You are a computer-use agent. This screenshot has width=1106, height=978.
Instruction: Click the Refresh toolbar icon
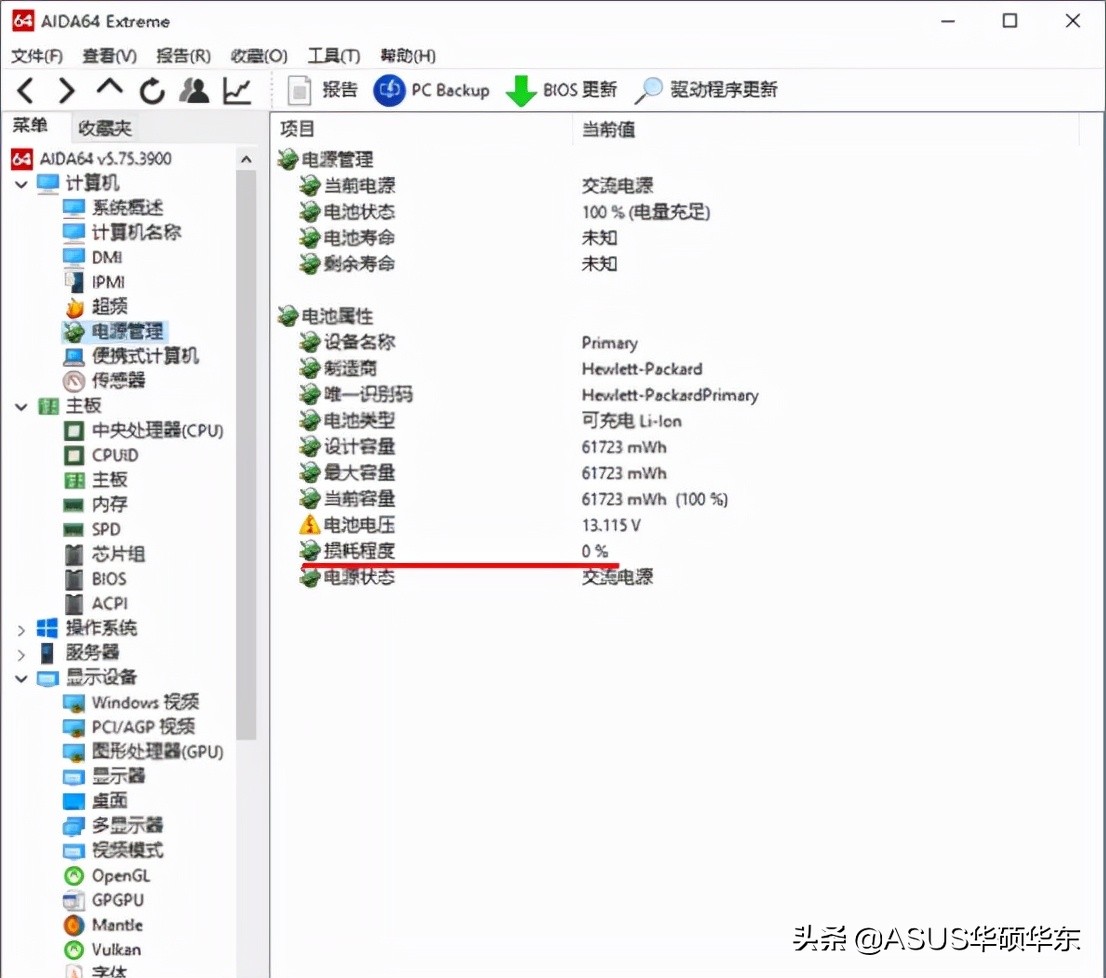[150, 90]
